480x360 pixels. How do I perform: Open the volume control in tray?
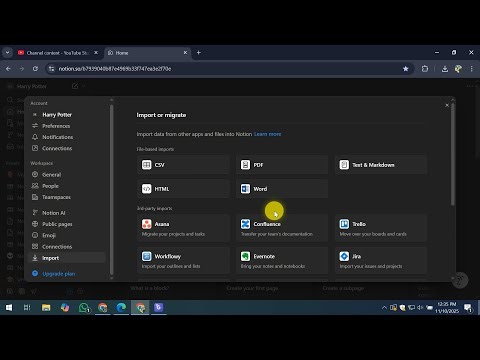pyautogui.click(x=420, y=307)
